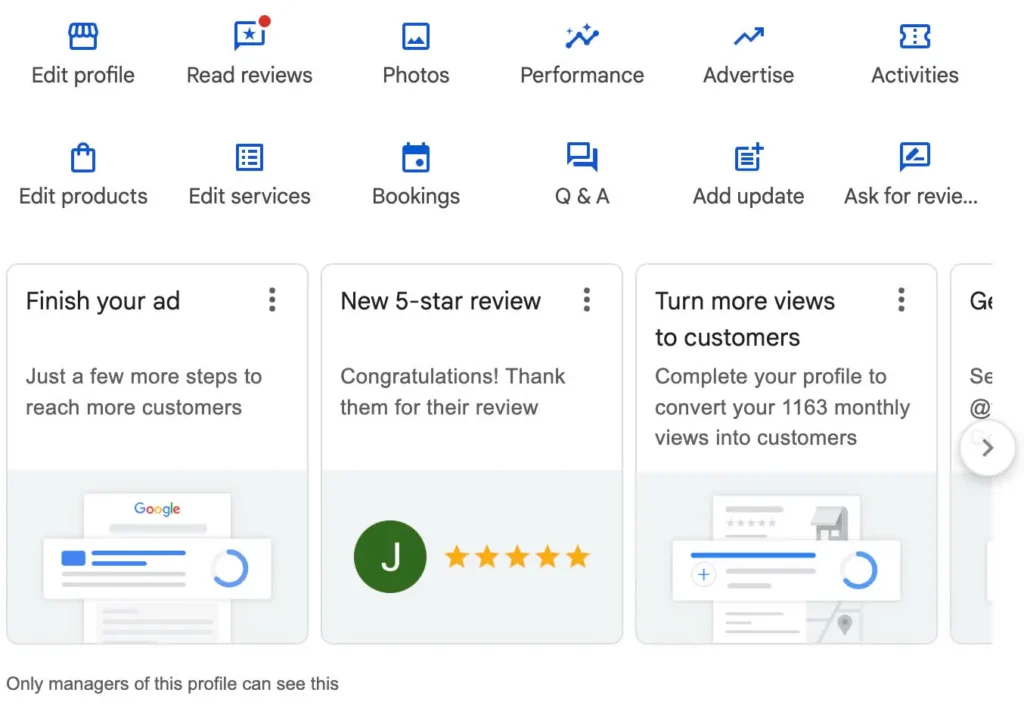Click the Add update post icon
Screen dimensions: 1024x705
pos(748,157)
